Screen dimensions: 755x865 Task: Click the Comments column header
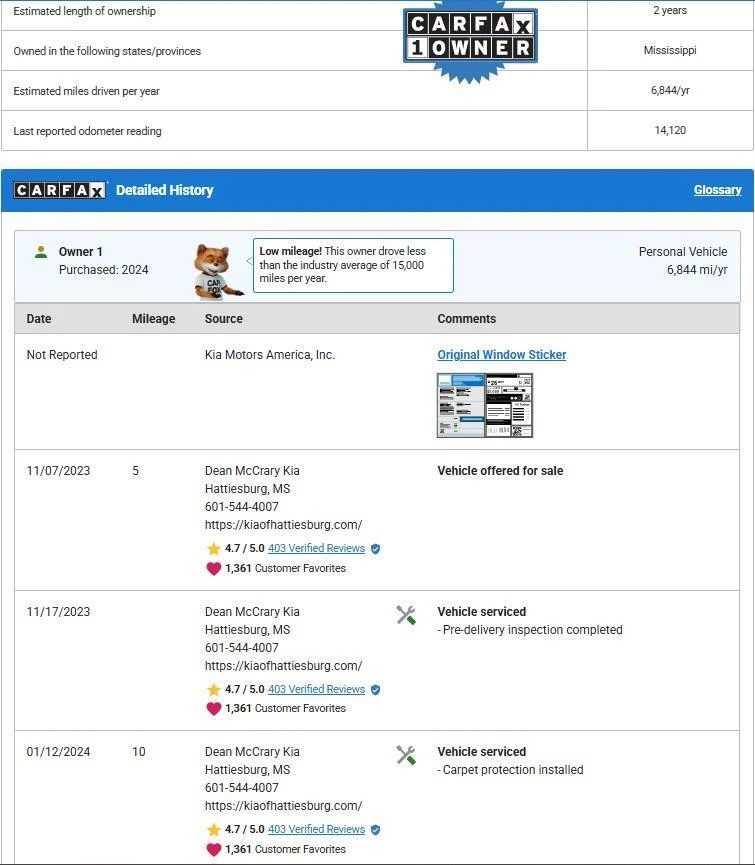click(466, 319)
